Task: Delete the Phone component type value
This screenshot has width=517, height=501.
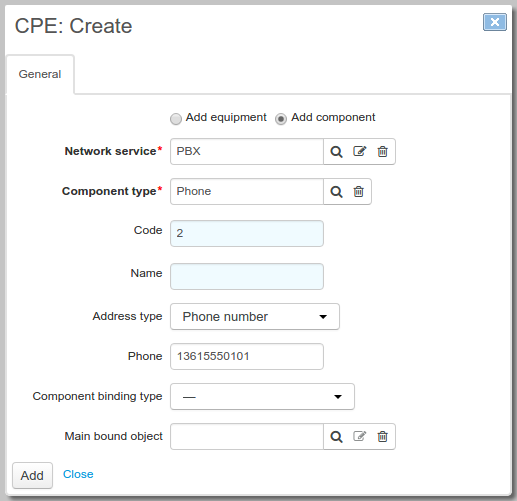Action: (359, 191)
